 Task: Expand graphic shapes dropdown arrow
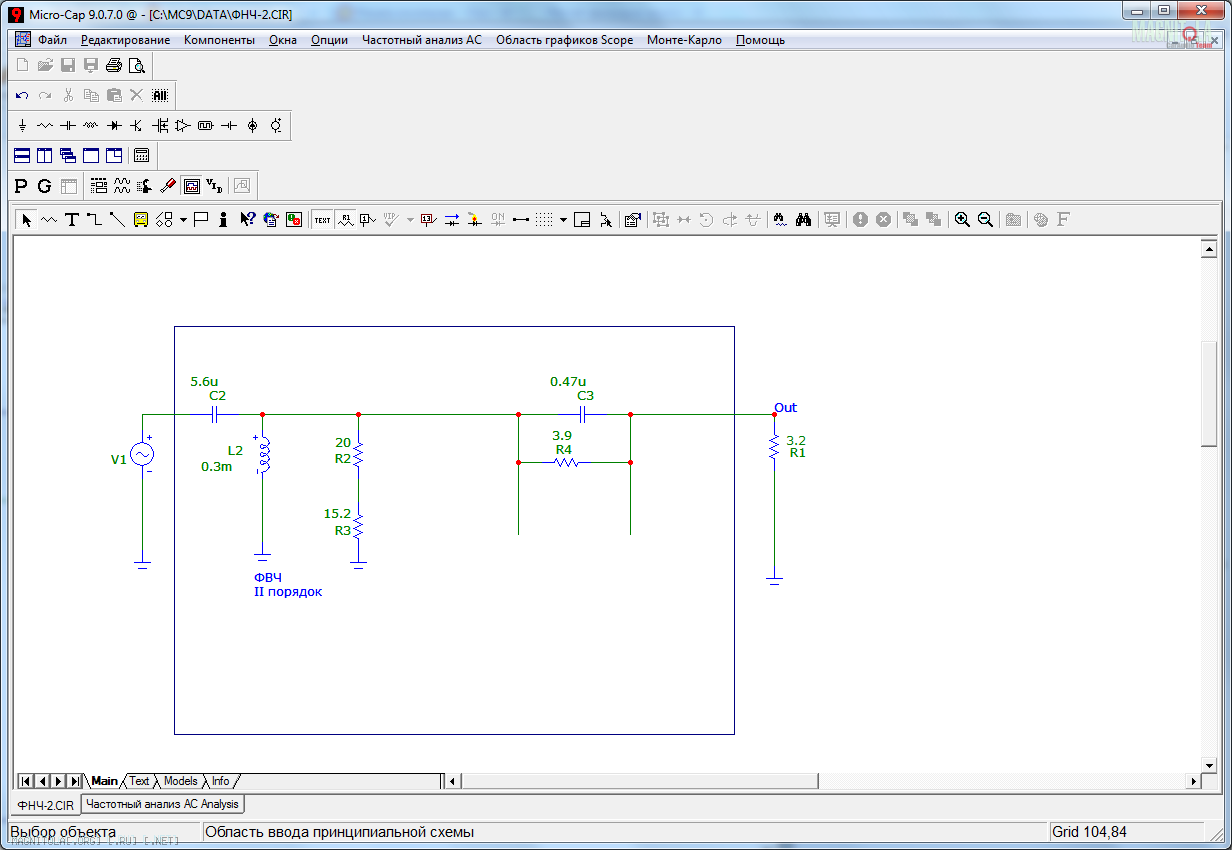[183, 220]
